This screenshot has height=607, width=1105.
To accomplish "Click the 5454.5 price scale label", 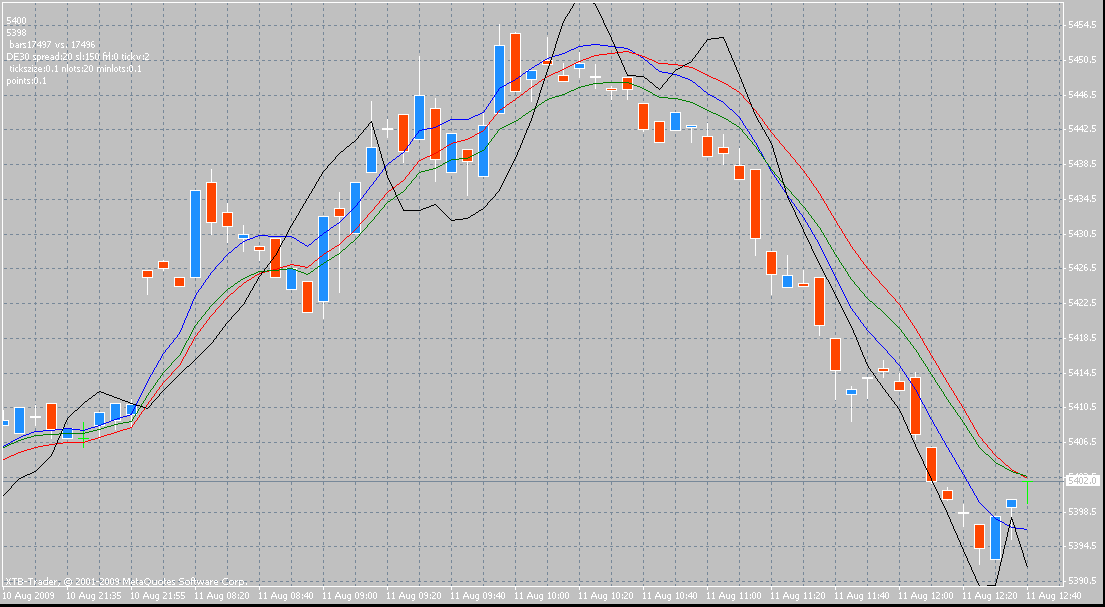I will [x=1081, y=25].
